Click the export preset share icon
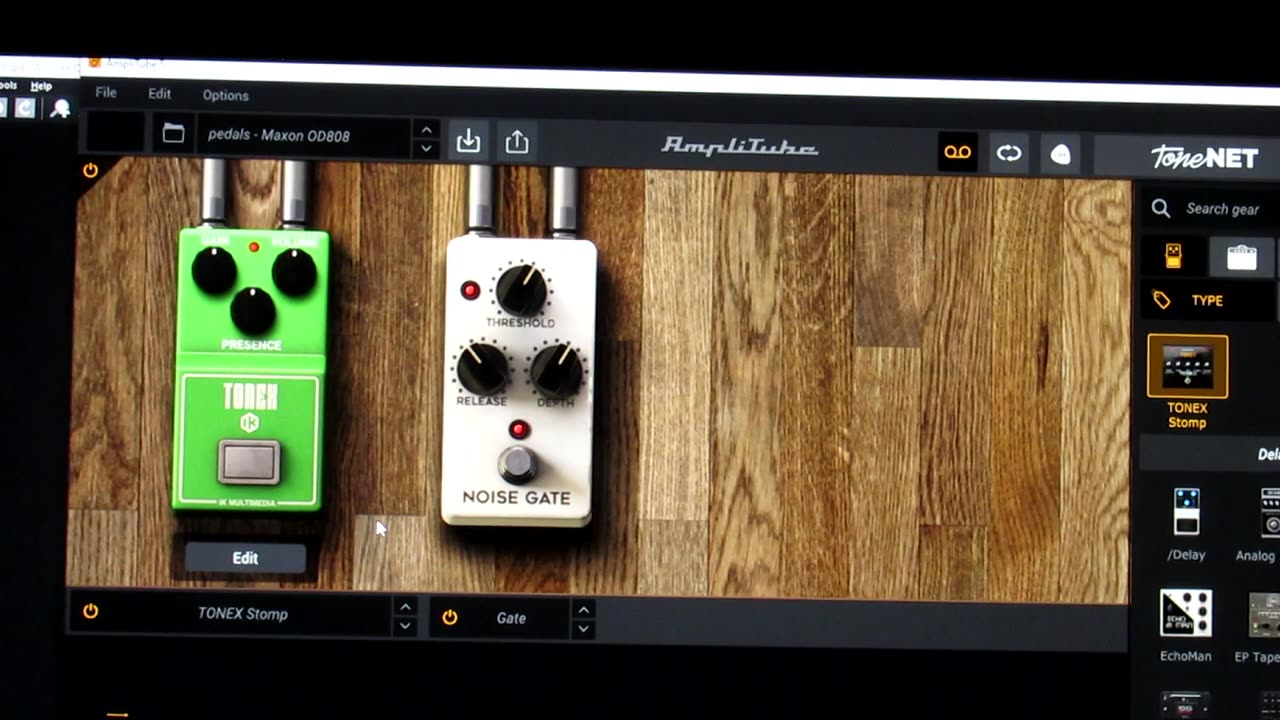 pyautogui.click(x=517, y=142)
